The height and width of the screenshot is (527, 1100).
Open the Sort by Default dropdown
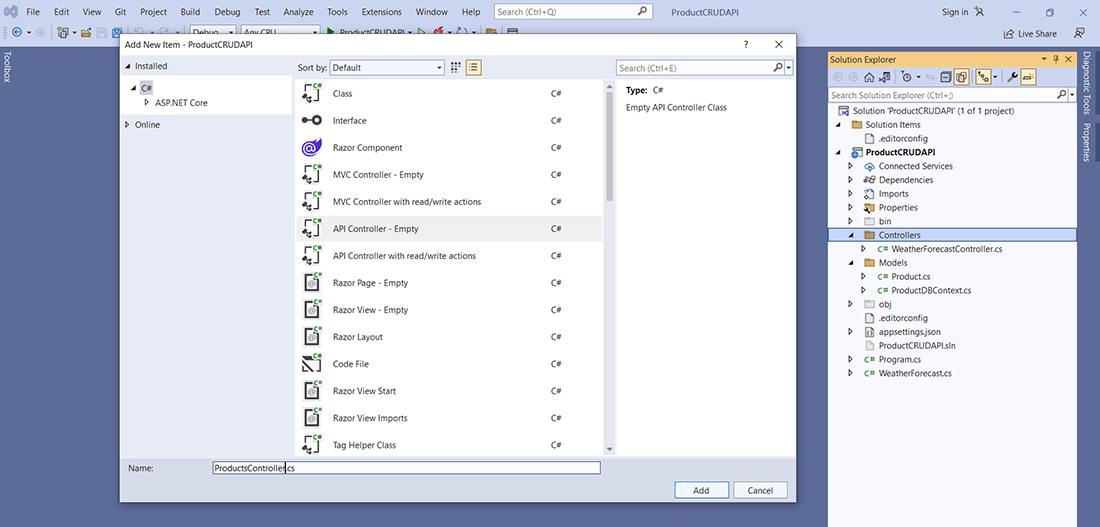[387, 67]
